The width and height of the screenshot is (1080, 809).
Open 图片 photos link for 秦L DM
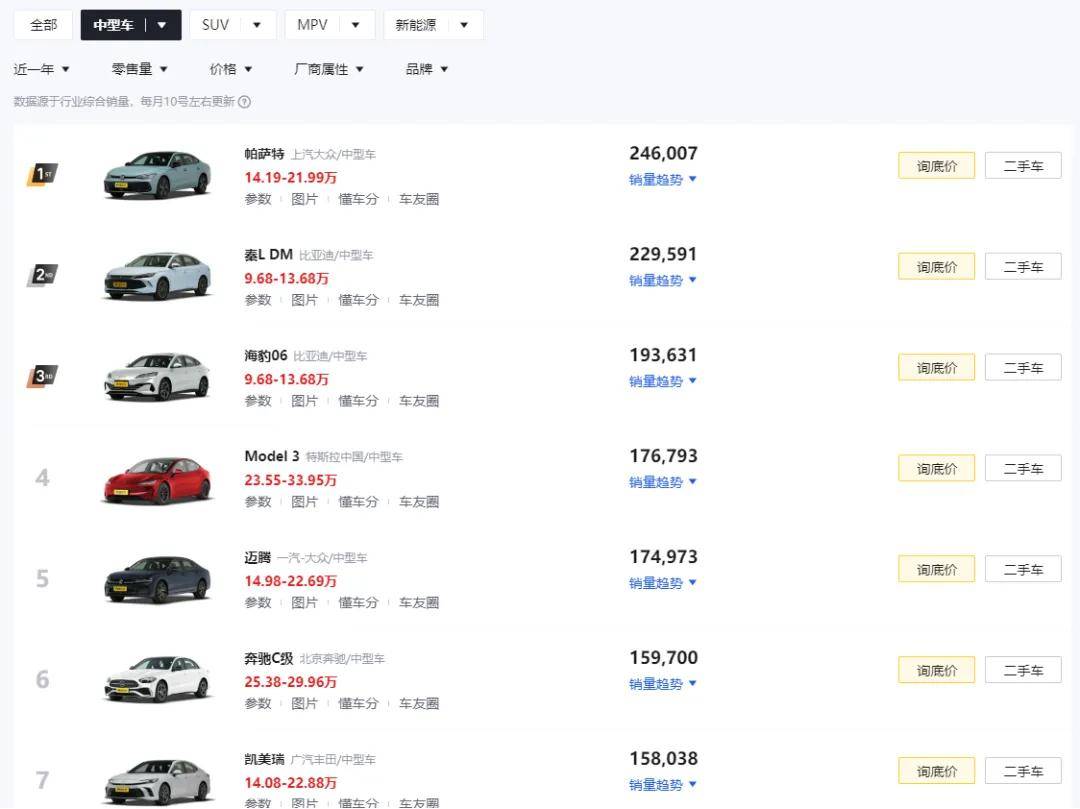coord(304,300)
